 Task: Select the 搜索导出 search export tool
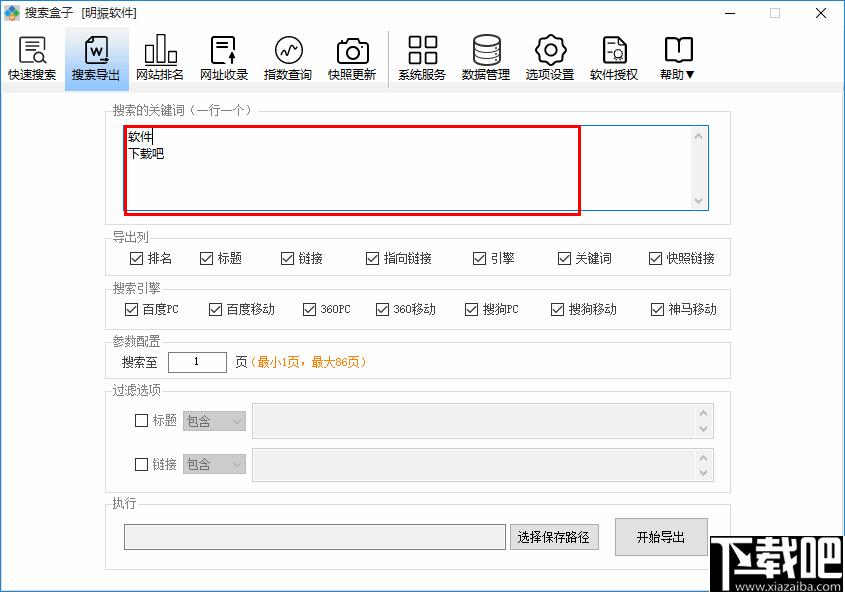(96, 59)
